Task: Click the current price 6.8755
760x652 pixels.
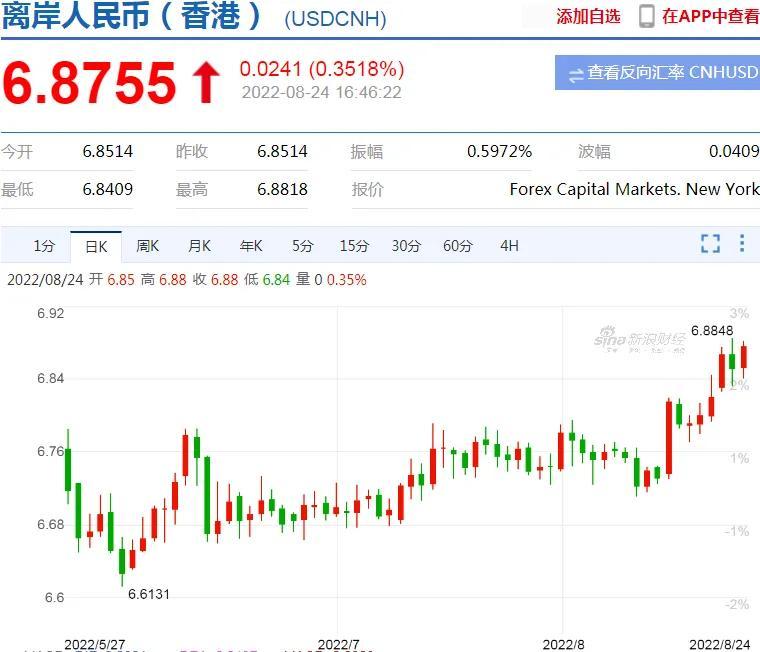Action: pos(89,83)
